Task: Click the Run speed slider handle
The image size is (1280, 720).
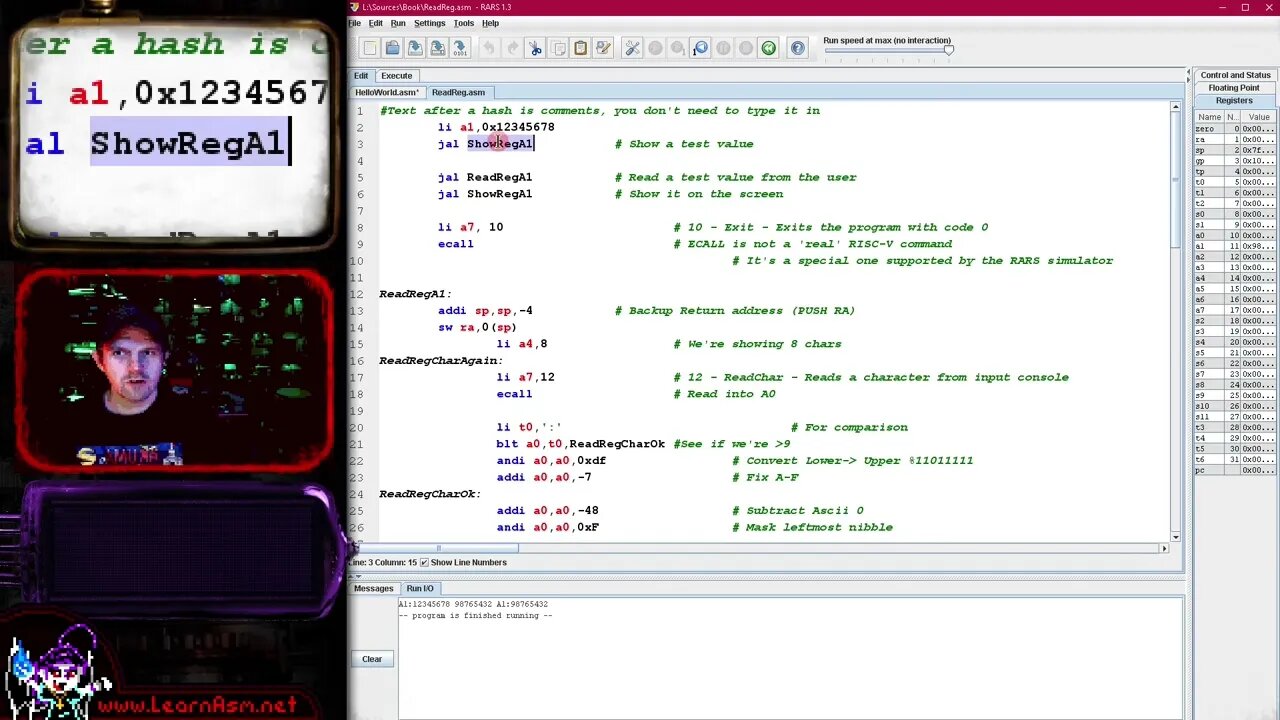Action: [948, 50]
